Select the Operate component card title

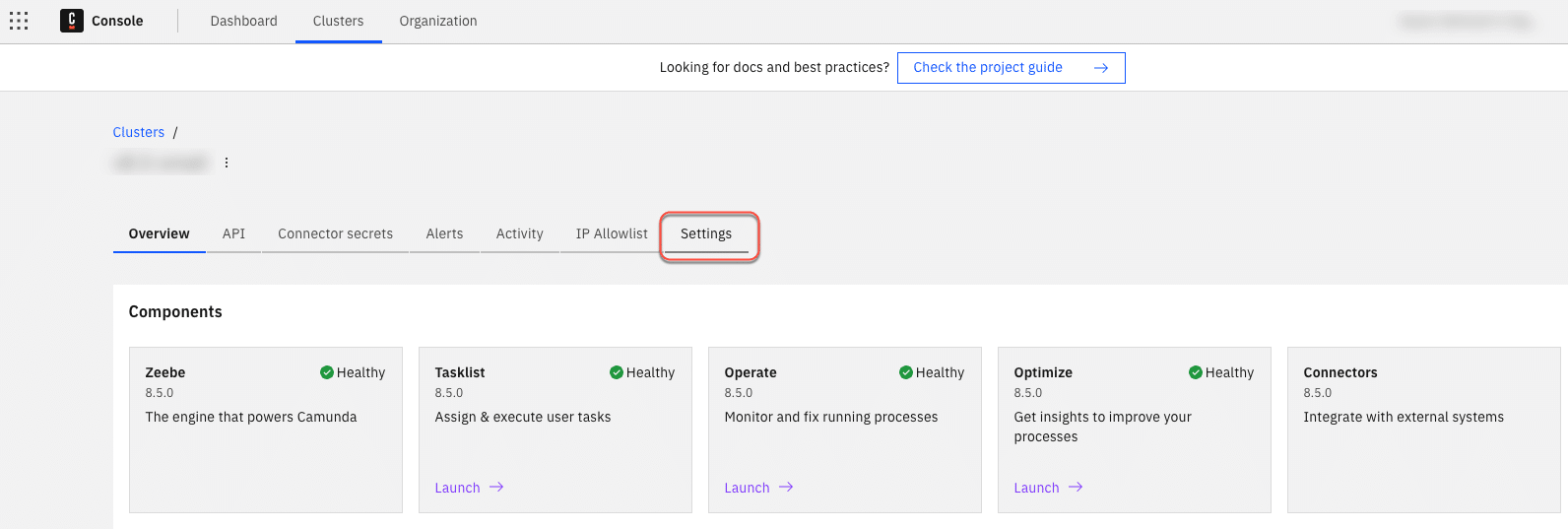click(751, 372)
